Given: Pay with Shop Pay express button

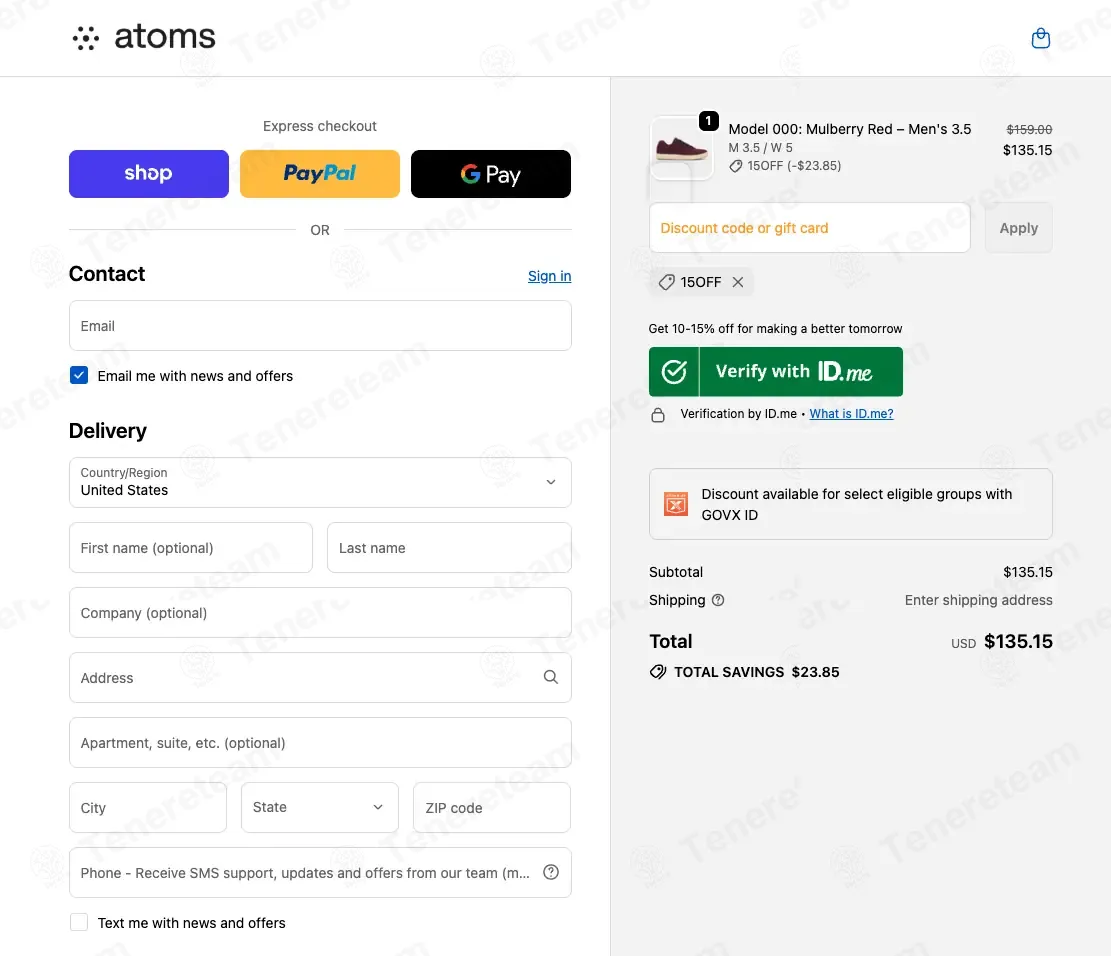Looking at the screenshot, I should [x=149, y=174].
